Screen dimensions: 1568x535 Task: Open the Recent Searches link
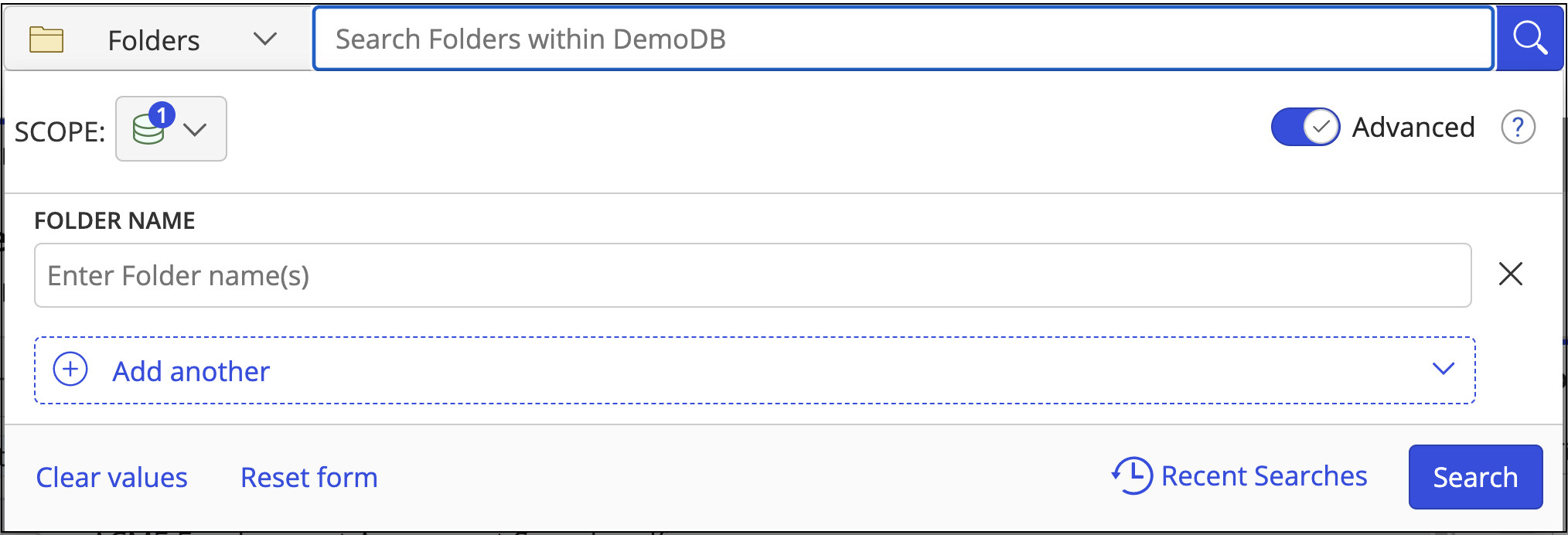coord(1263,476)
